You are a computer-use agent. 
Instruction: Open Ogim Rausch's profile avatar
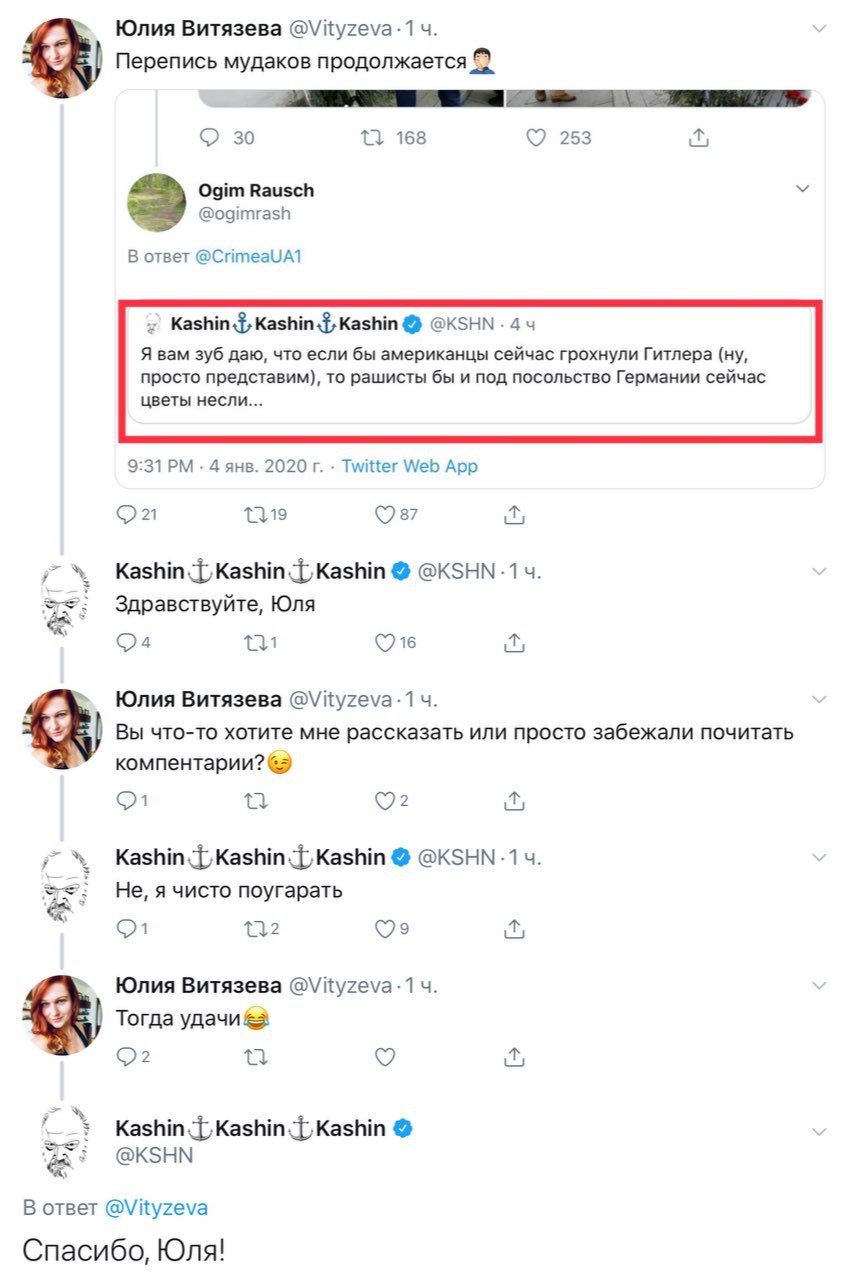tap(157, 202)
